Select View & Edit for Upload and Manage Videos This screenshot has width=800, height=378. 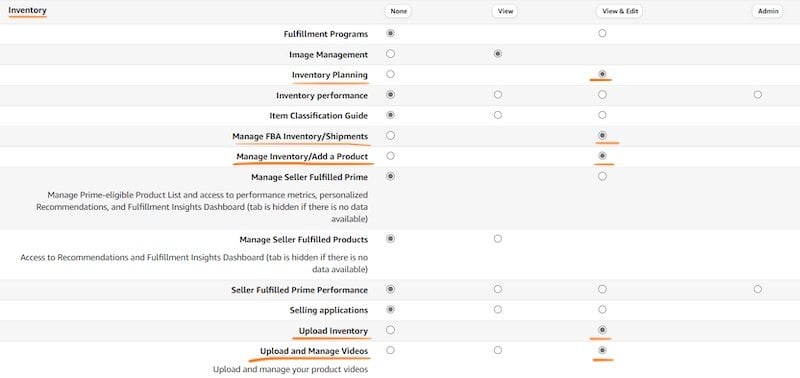click(602, 350)
